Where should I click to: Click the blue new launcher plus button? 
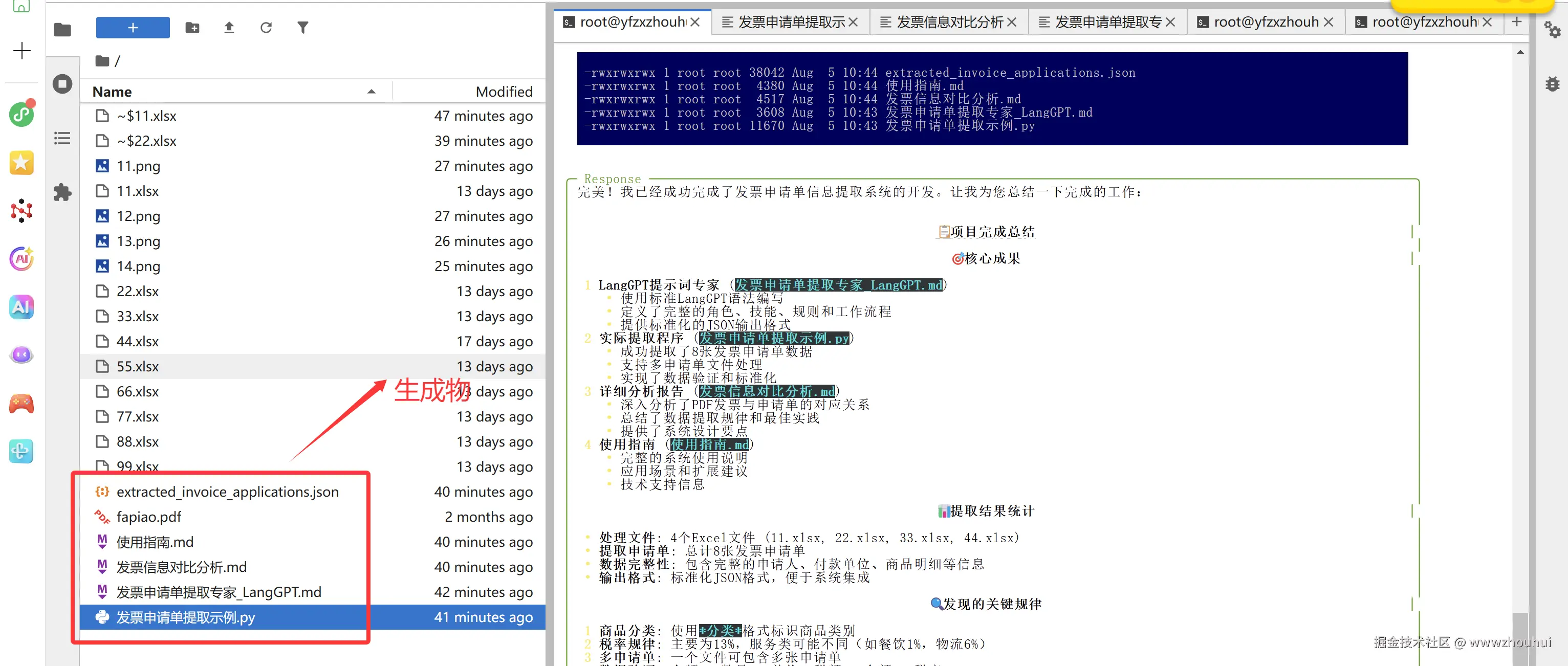133,28
